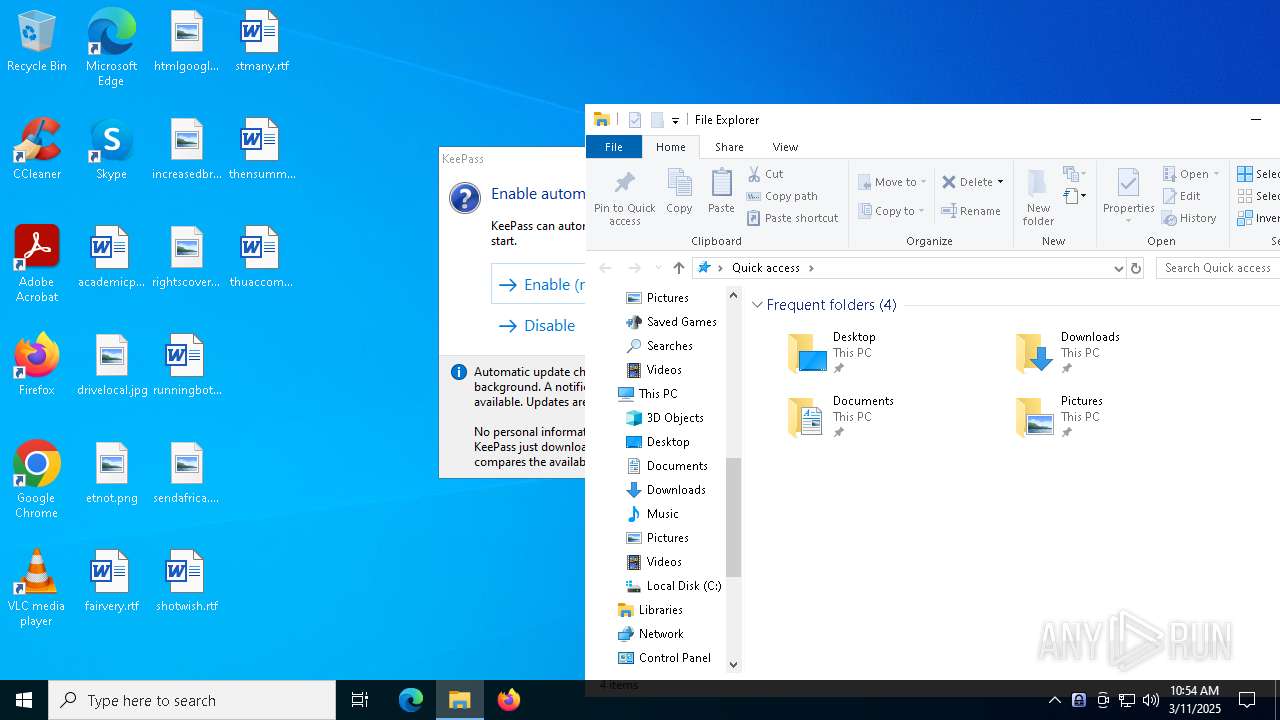This screenshot has height=720, width=1280.
Task: Select Recycle Bin desktop icon
Action: (37, 42)
